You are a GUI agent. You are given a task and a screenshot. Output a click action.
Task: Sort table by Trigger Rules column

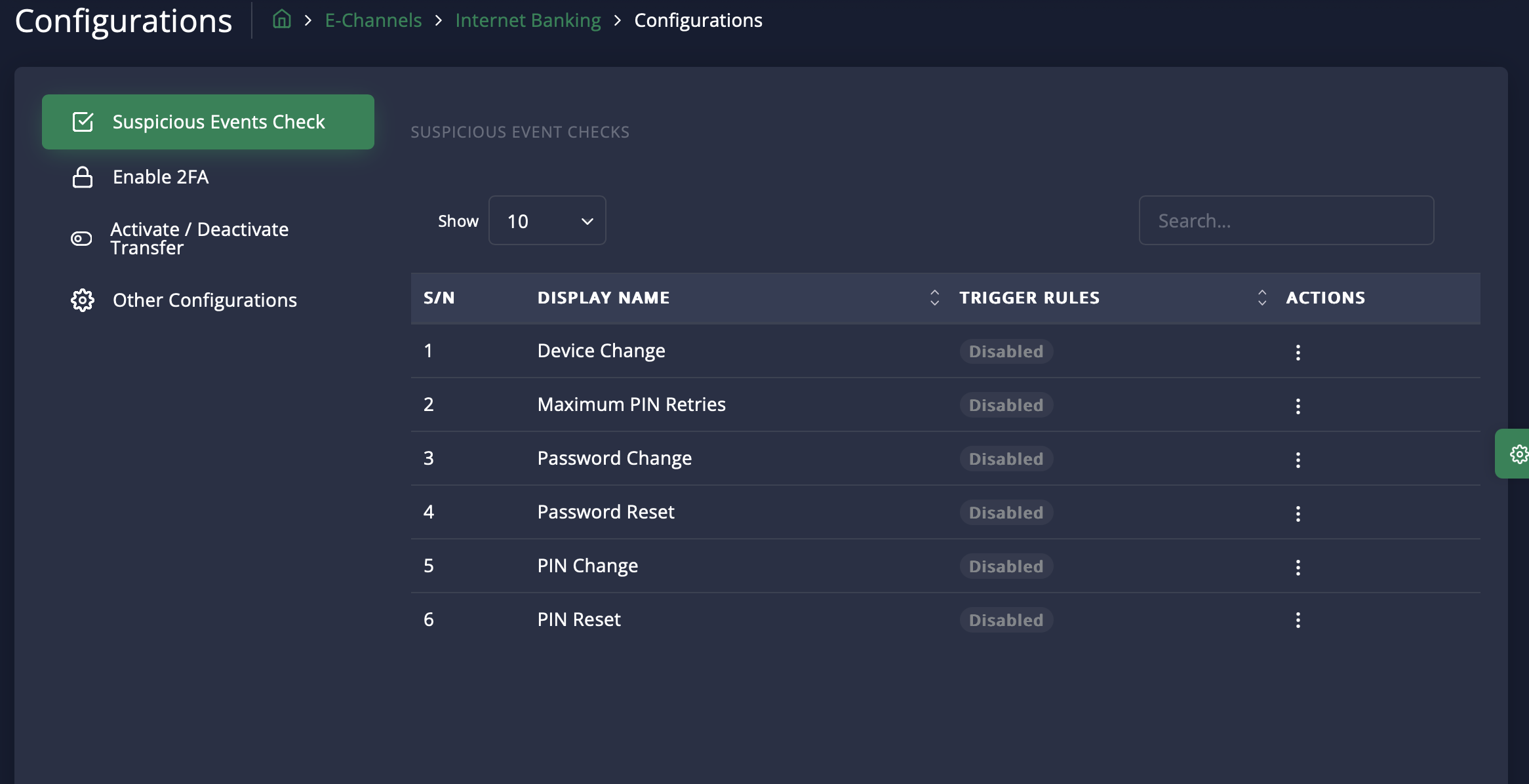point(1261,298)
